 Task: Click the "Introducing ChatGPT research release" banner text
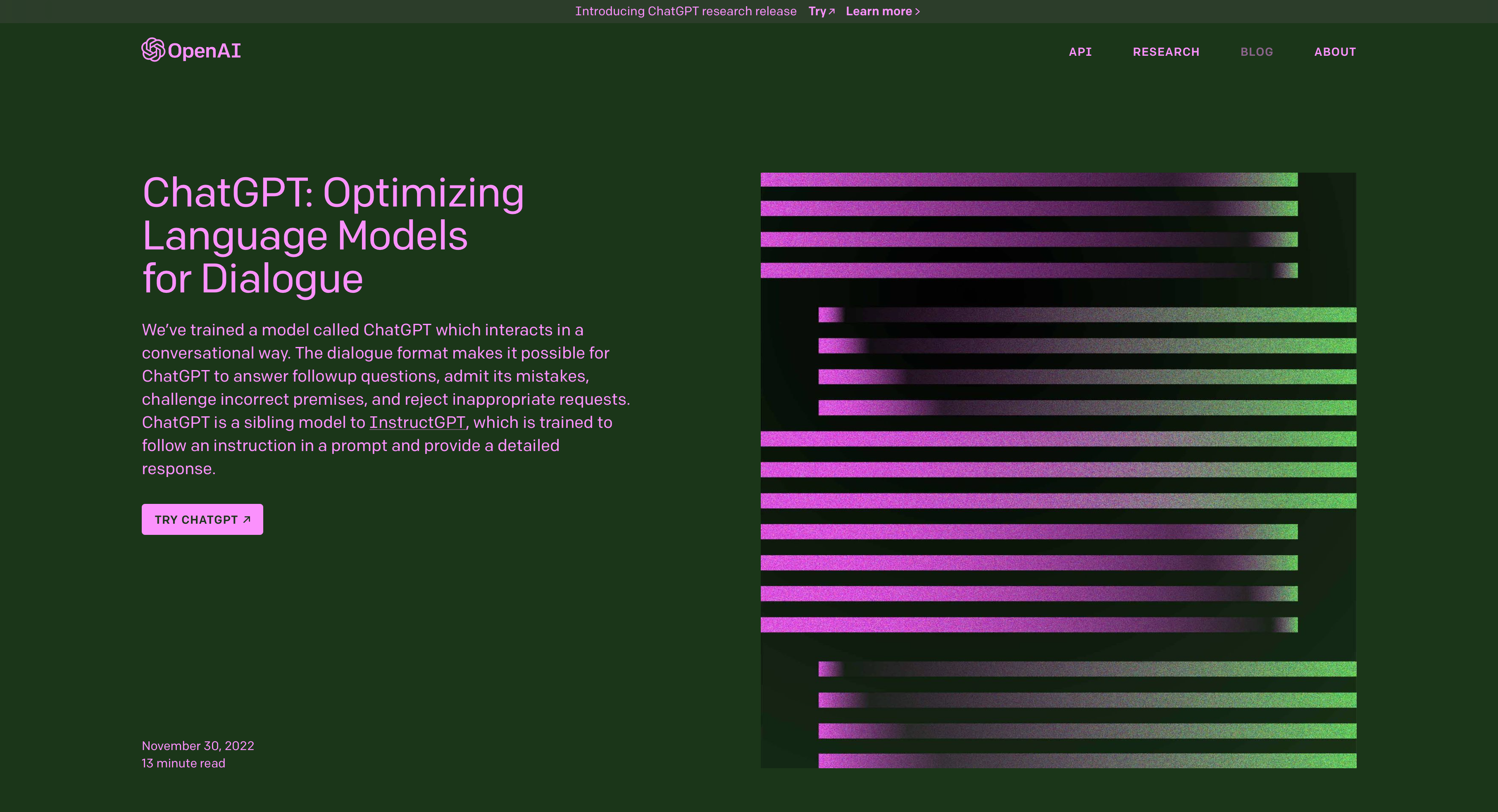(686, 11)
